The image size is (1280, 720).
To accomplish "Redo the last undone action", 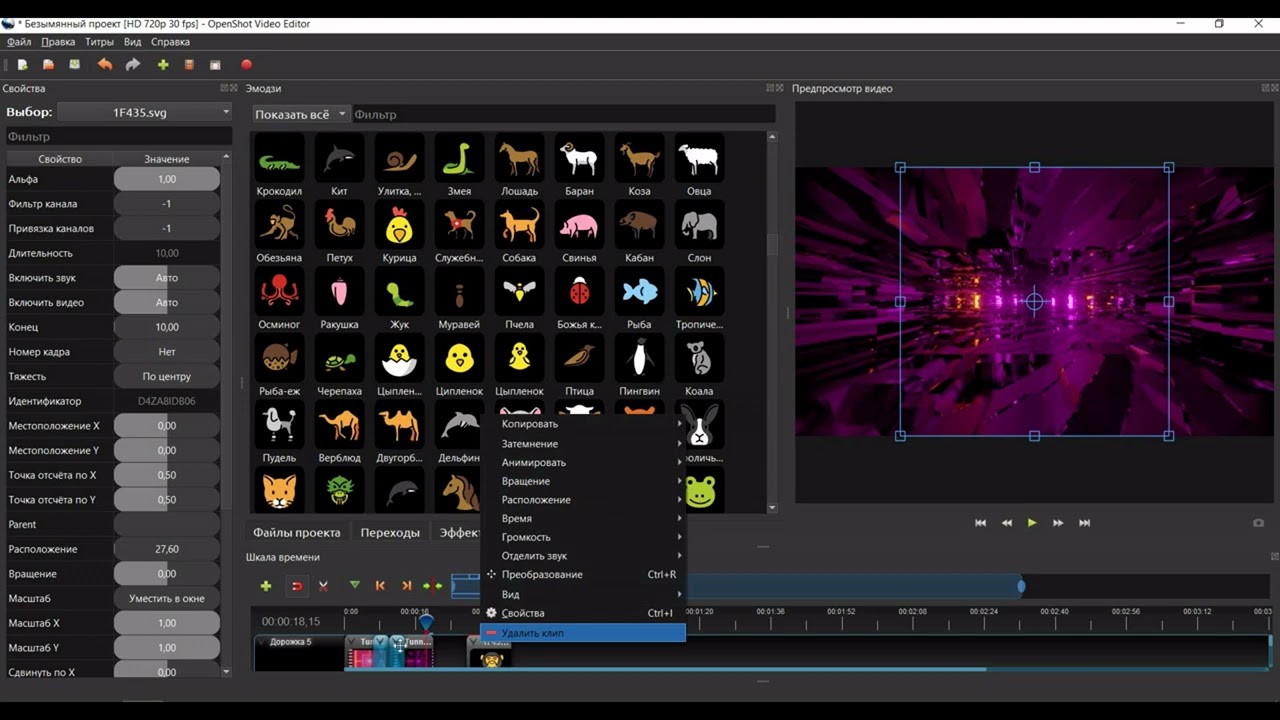I will coord(133,65).
